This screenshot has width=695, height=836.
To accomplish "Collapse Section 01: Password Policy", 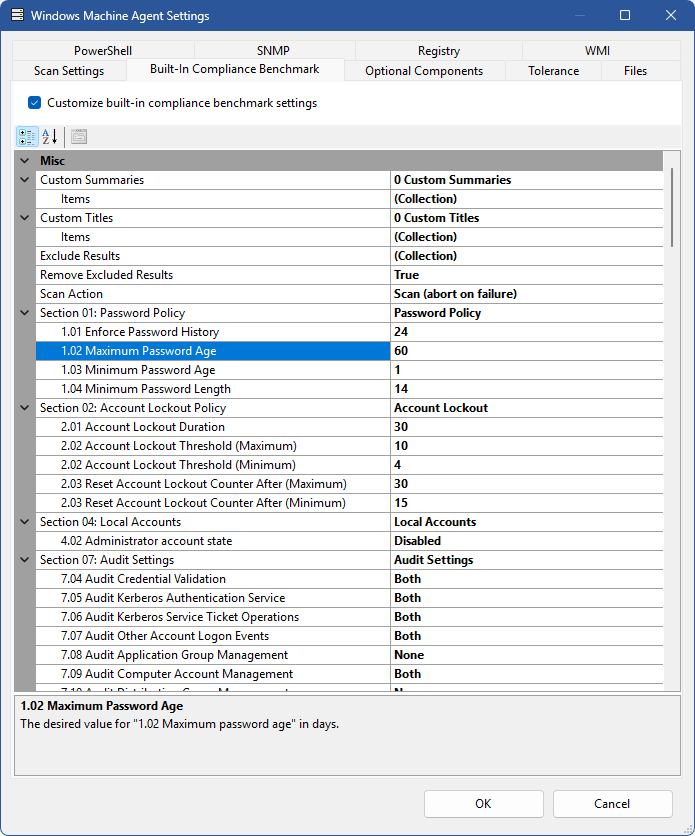I will click(25, 312).
